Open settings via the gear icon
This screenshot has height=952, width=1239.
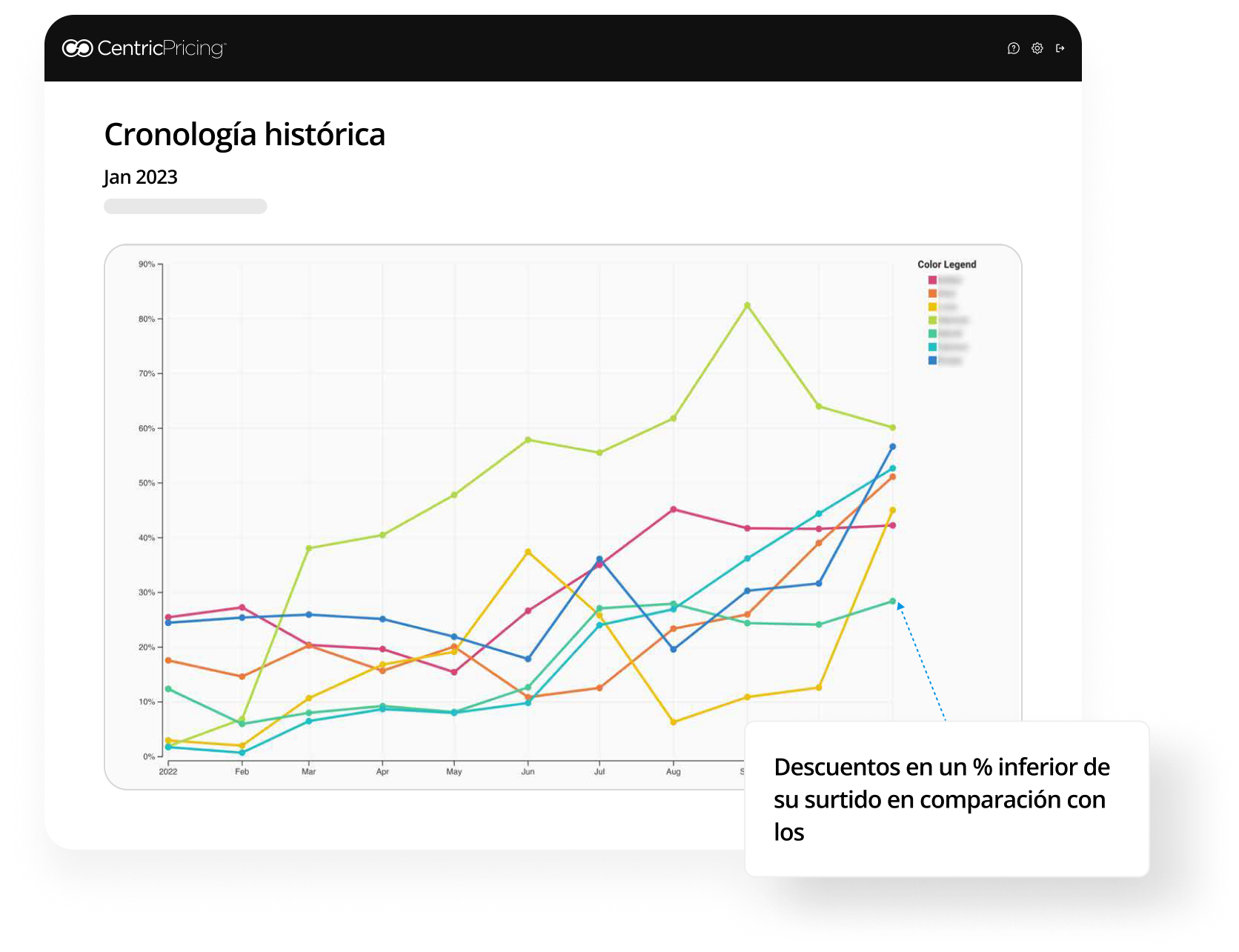1037,48
